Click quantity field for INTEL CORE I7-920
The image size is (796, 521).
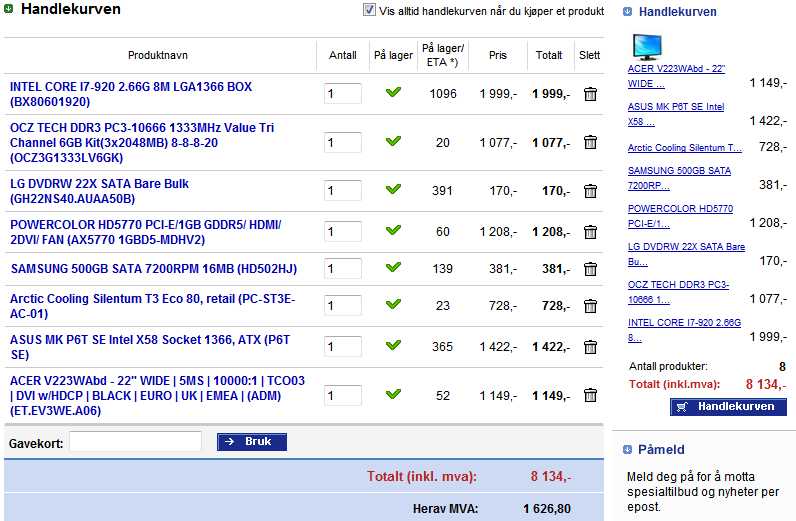[343, 93]
